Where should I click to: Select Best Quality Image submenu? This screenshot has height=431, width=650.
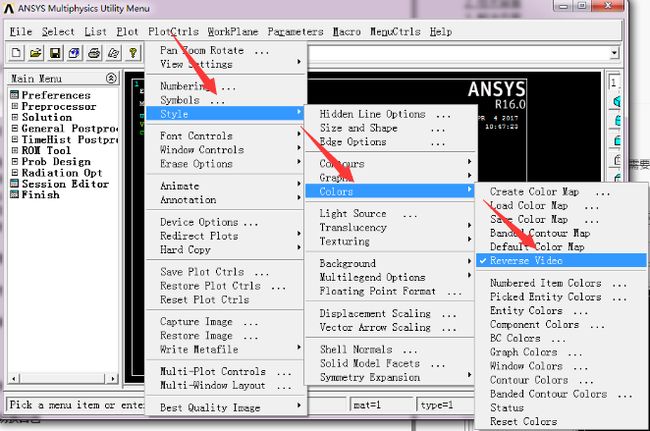(225, 407)
